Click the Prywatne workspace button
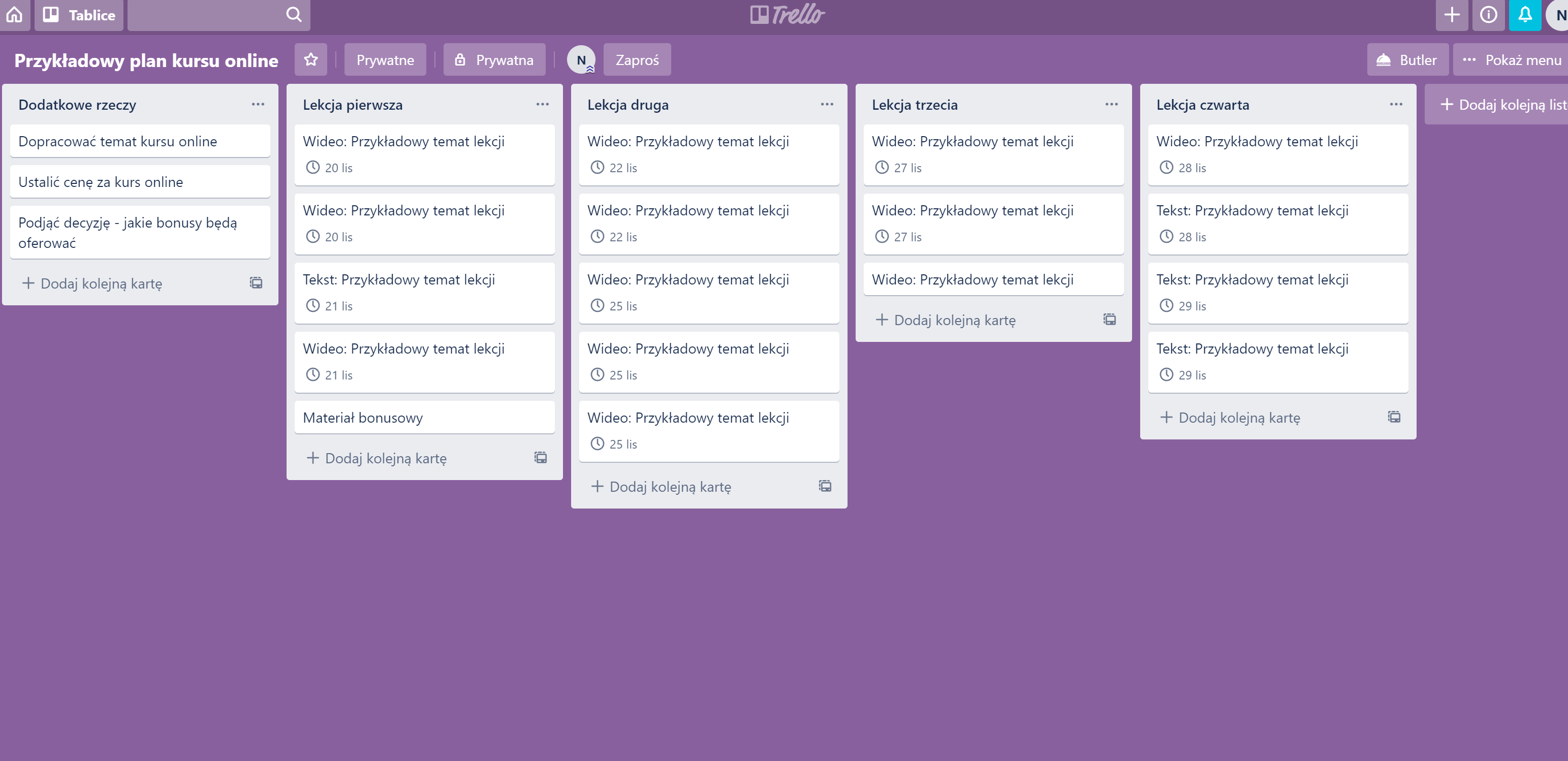The width and height of the screenshot is (1568, 761). (x=385, y=59)
